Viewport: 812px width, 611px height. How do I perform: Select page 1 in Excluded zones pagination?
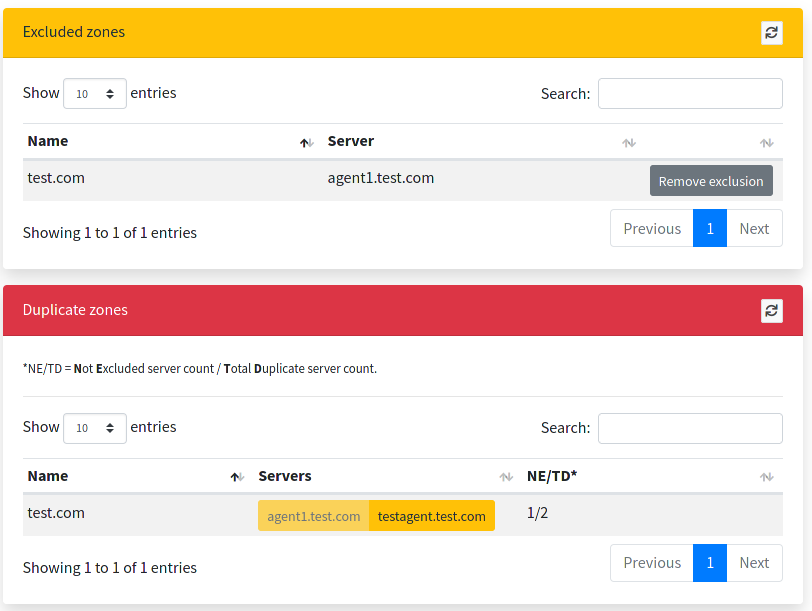pos(710,228)
